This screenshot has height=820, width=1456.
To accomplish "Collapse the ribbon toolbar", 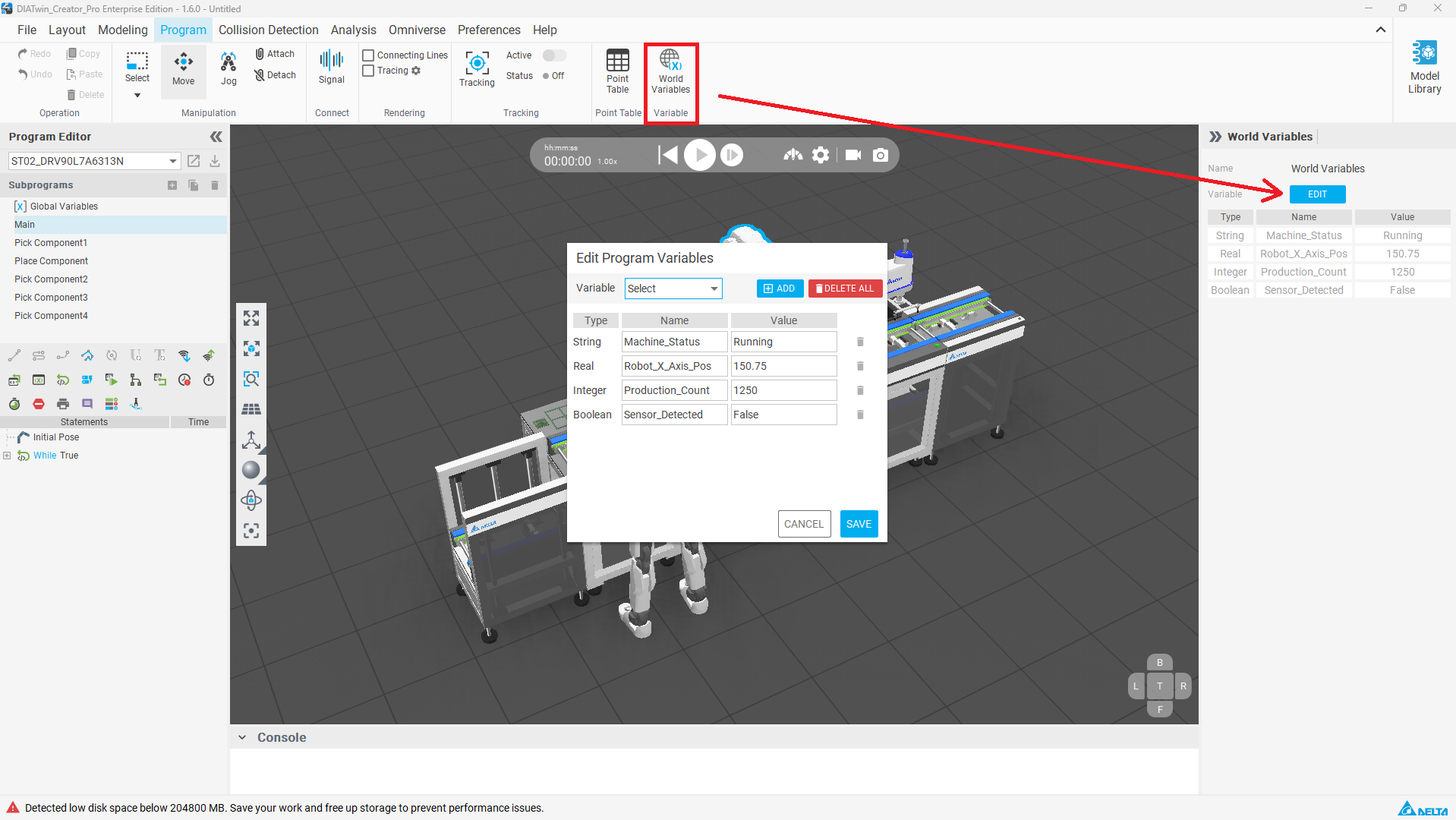I will (1381, 30).
